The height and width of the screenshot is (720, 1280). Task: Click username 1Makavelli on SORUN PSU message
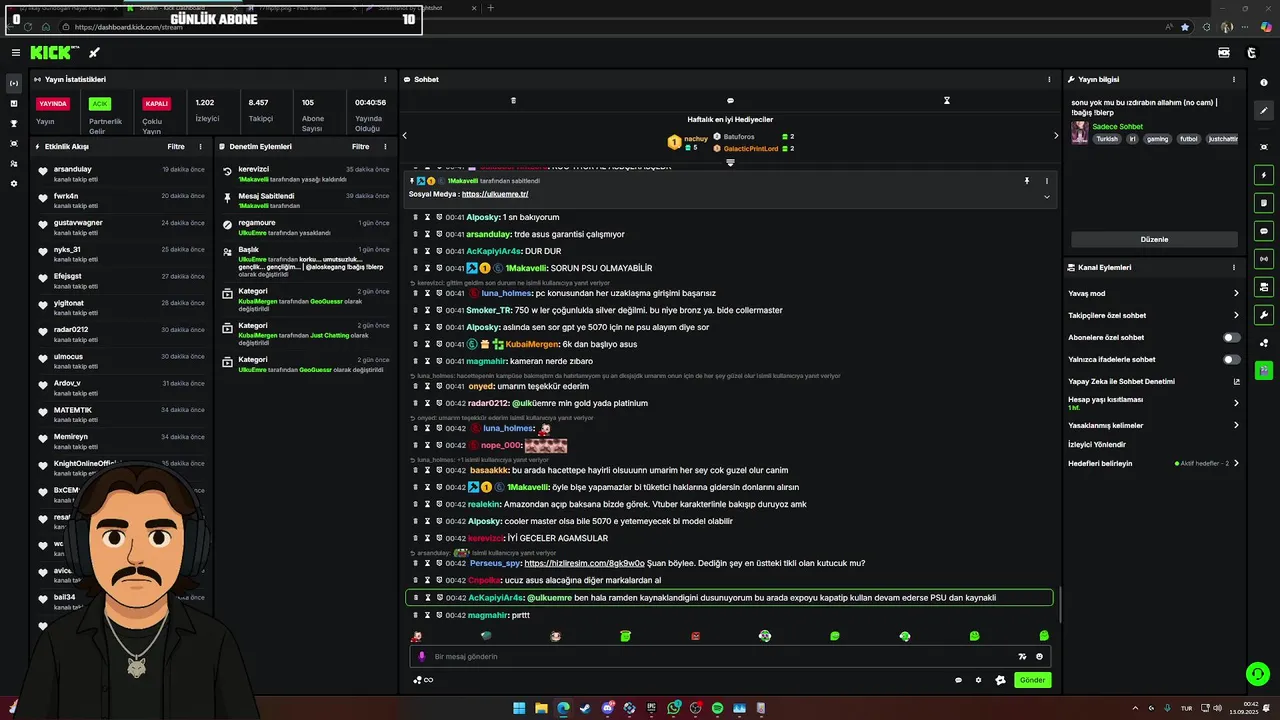[526, 268]
